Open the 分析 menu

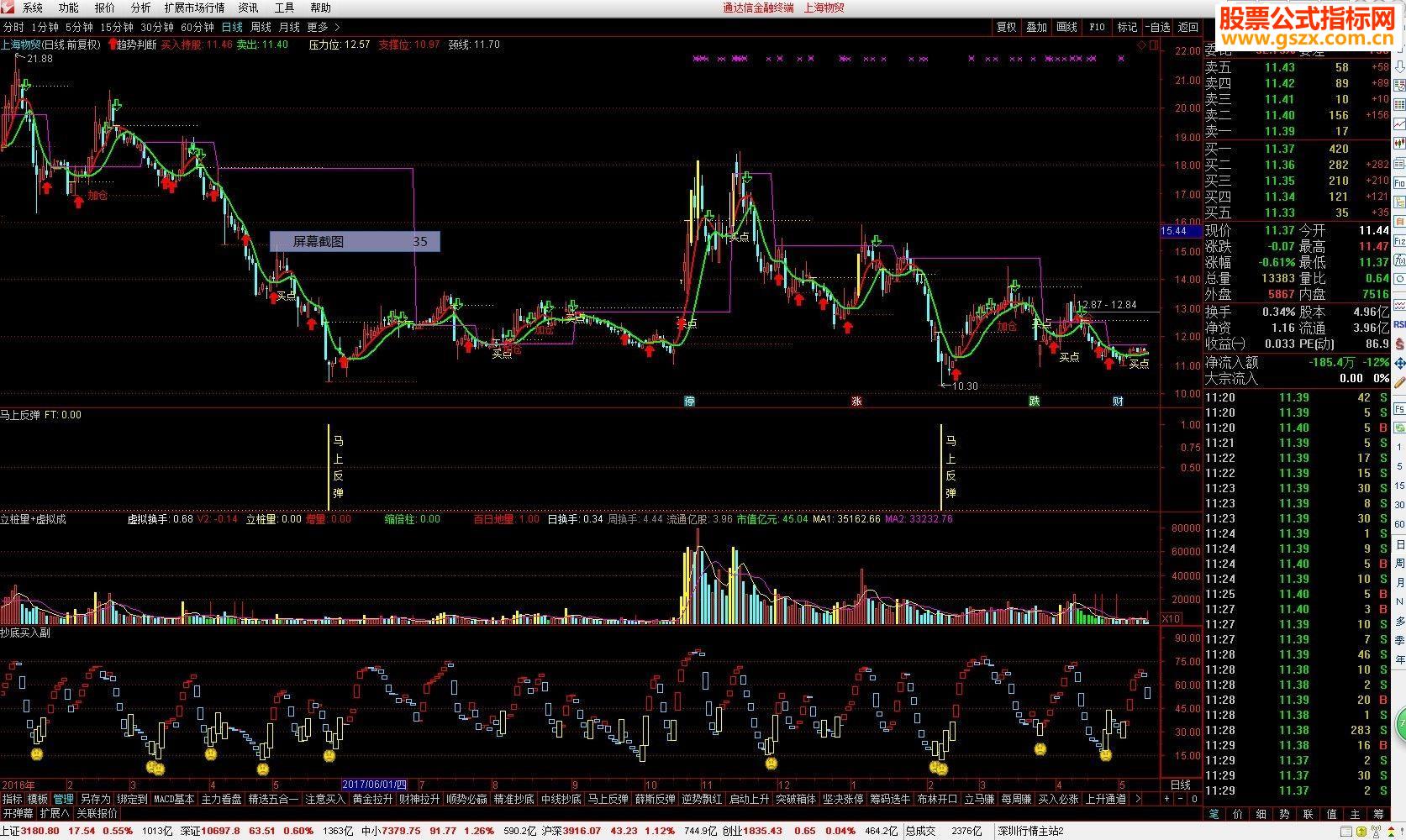click(140, 8)
